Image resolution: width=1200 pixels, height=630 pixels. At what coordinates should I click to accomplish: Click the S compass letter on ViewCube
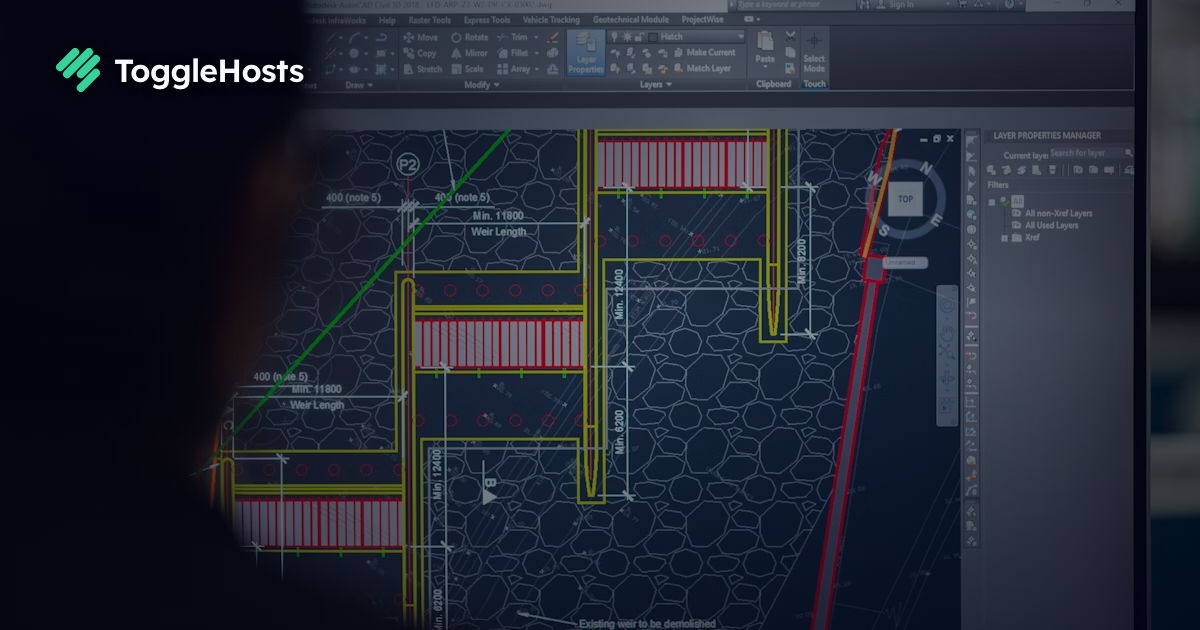[885, 229]
